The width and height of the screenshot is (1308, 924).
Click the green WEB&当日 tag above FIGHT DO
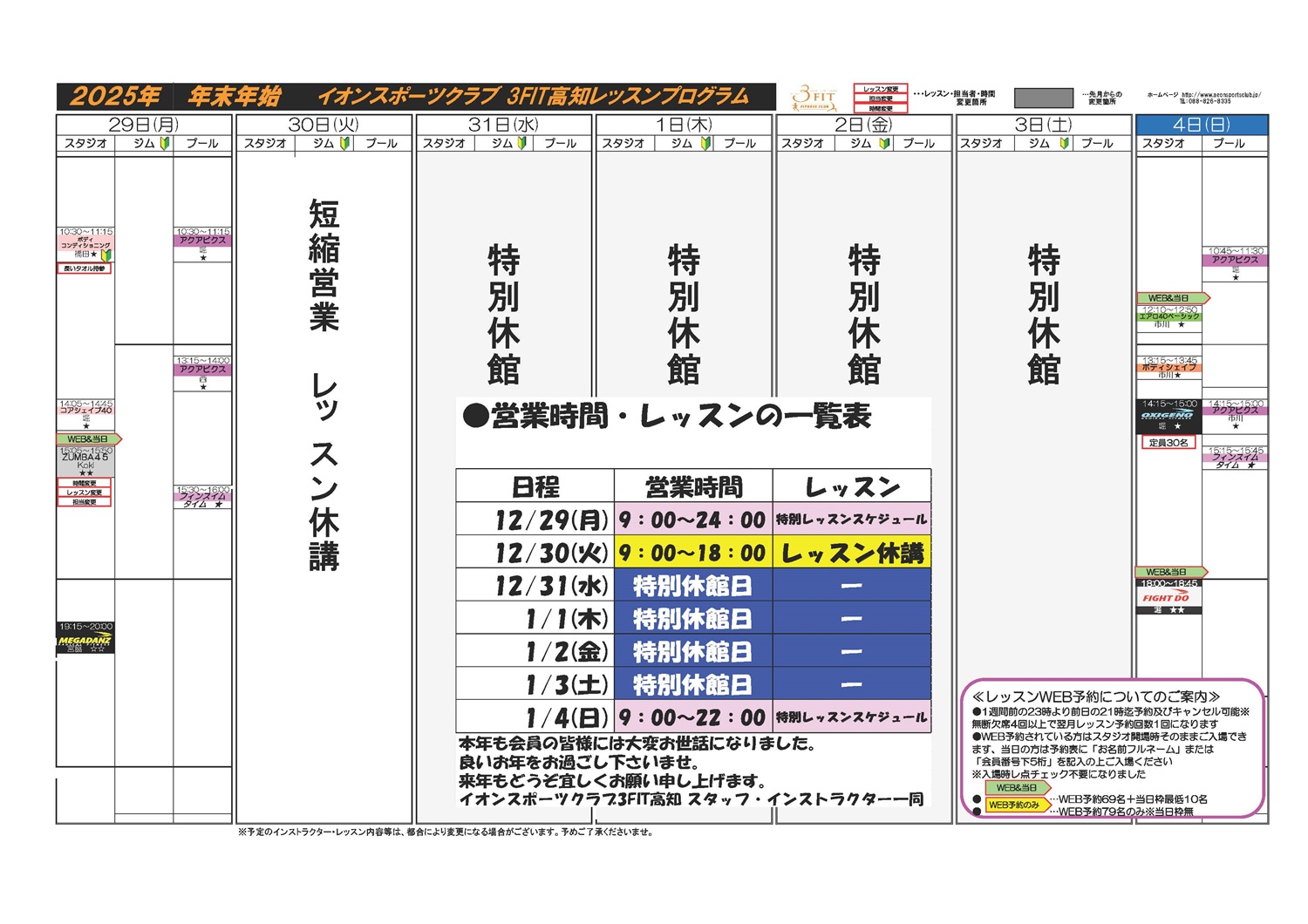(1169, 573)
